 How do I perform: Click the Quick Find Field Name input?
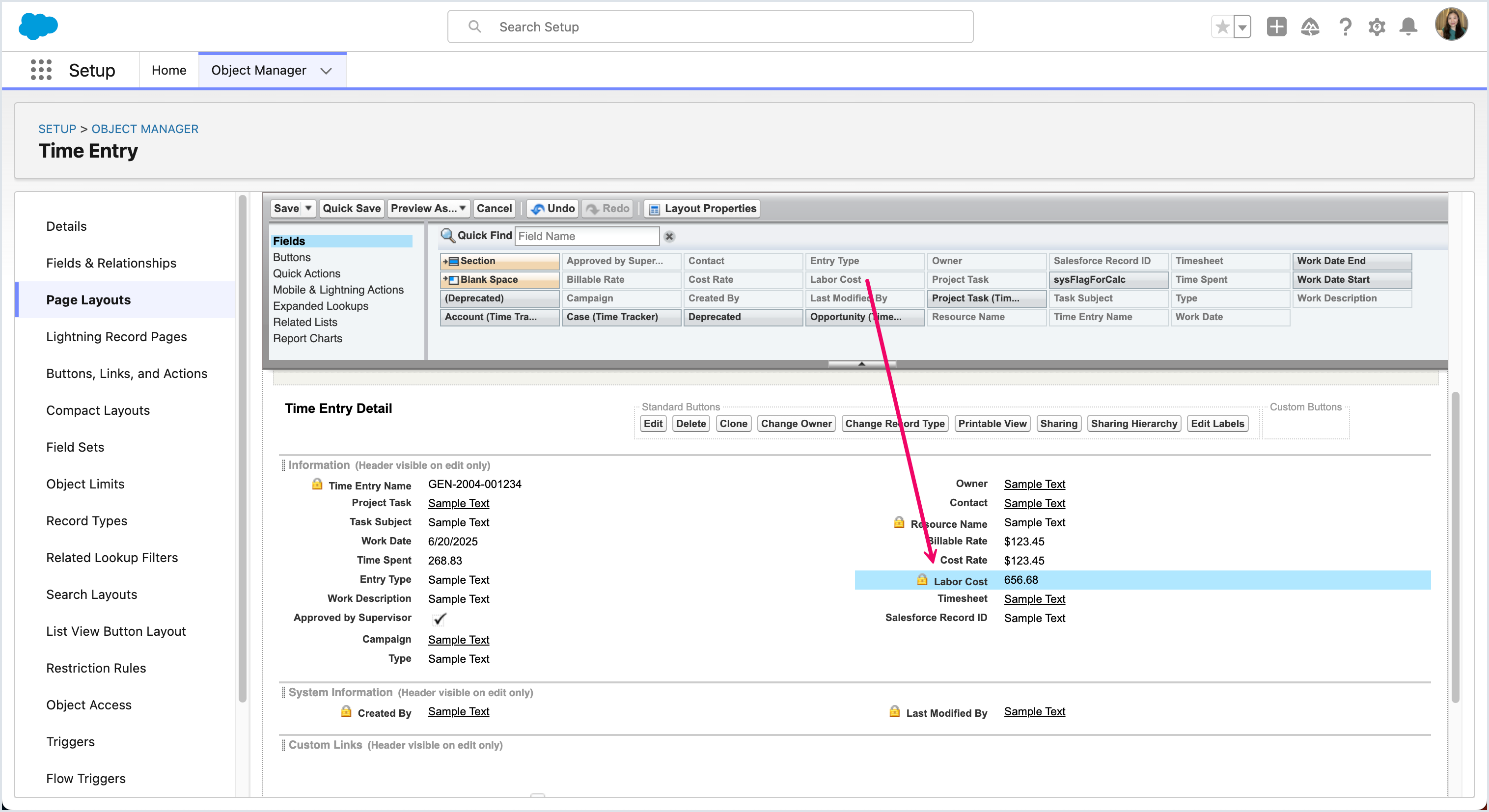pyautogui.click(x=587, y=236)
